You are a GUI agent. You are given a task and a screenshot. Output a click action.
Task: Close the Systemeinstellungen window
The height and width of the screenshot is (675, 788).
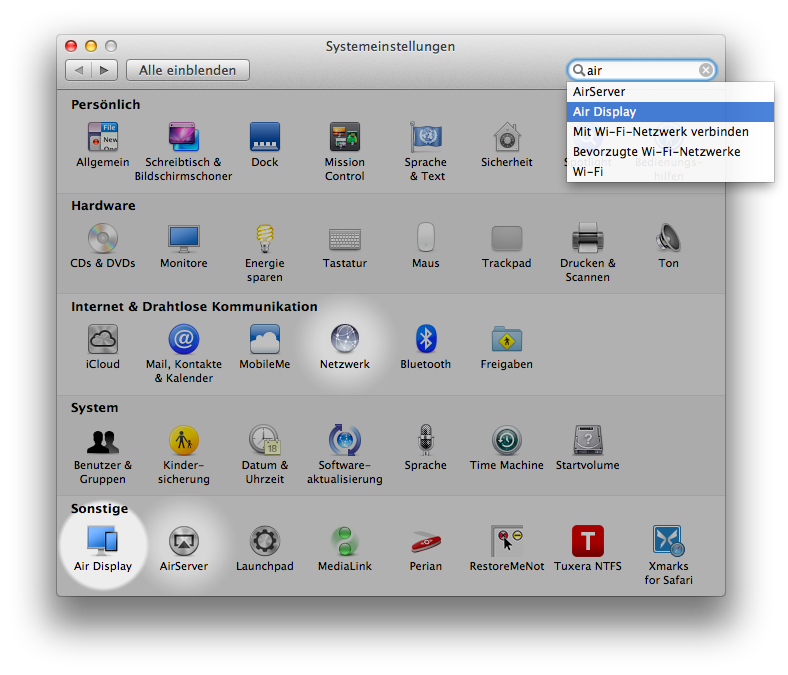pos(71,46)
